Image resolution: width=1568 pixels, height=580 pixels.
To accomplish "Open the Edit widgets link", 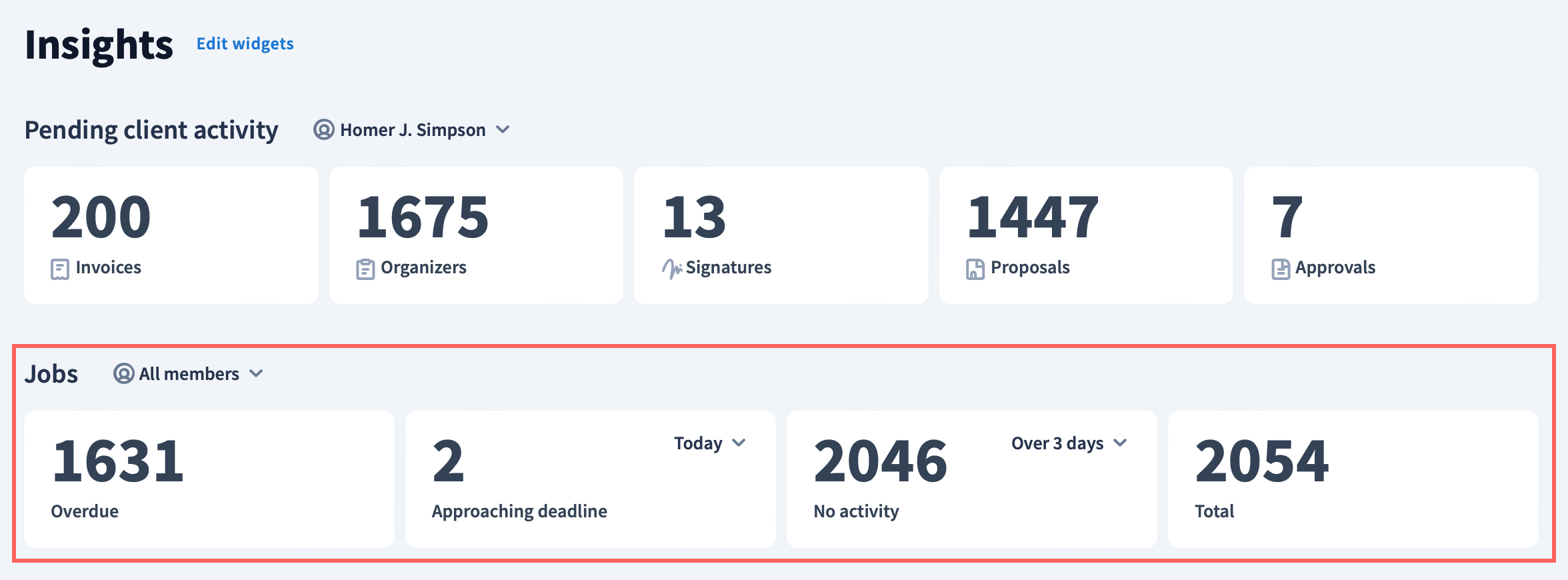I will 245,44.
